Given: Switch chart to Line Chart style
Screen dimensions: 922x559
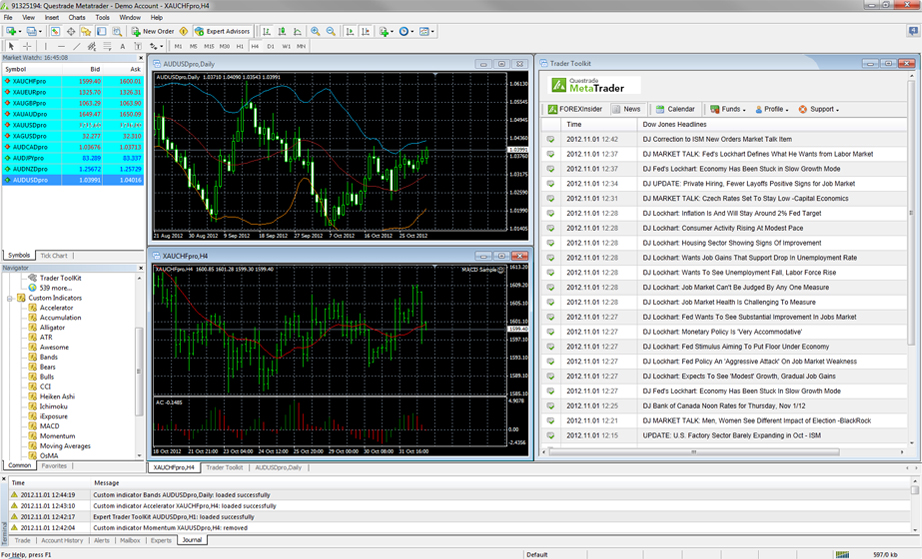Looking at the screenshot, I should (298, 31).
